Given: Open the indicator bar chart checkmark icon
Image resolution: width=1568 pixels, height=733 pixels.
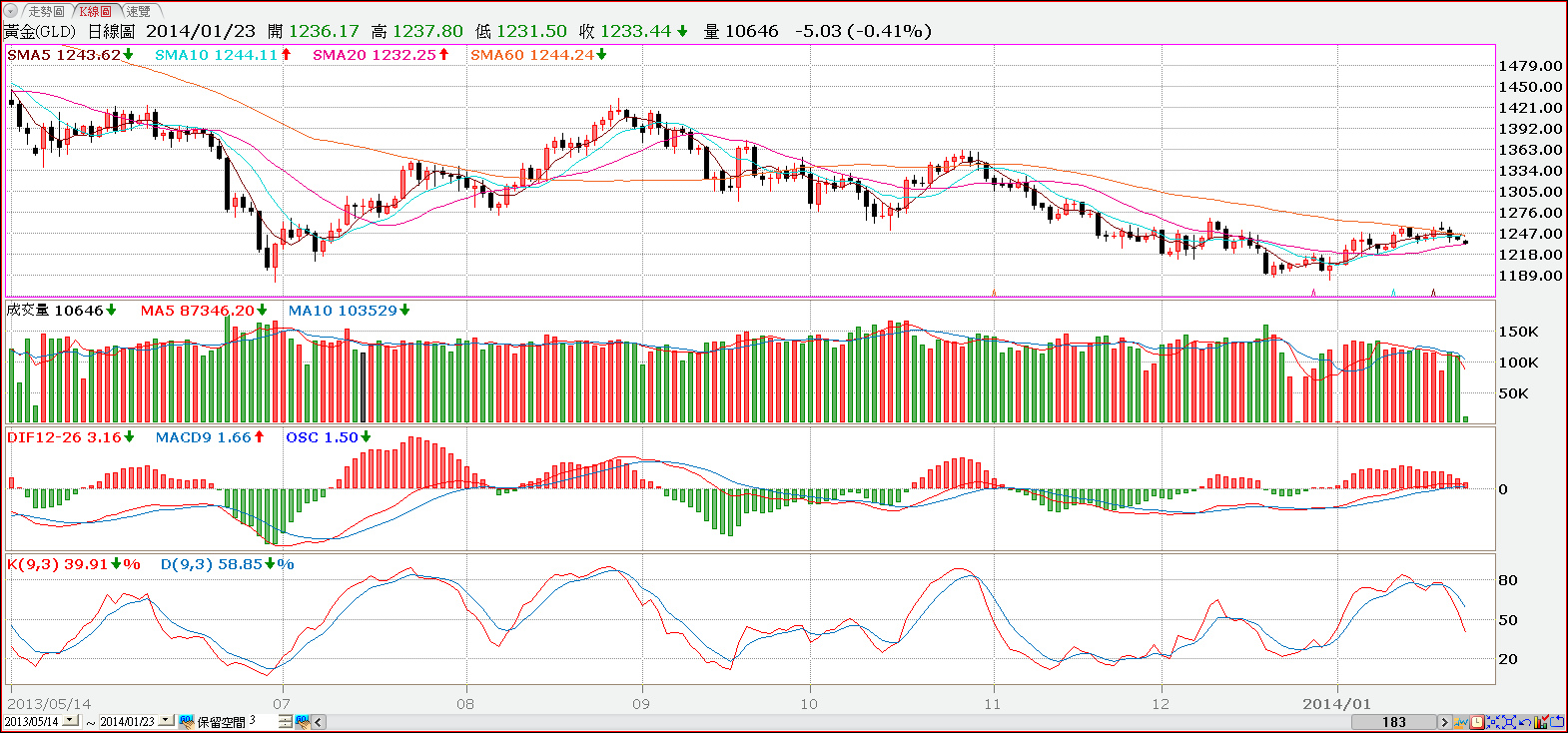Looking at the screenshot, I should coord(1541,722).
